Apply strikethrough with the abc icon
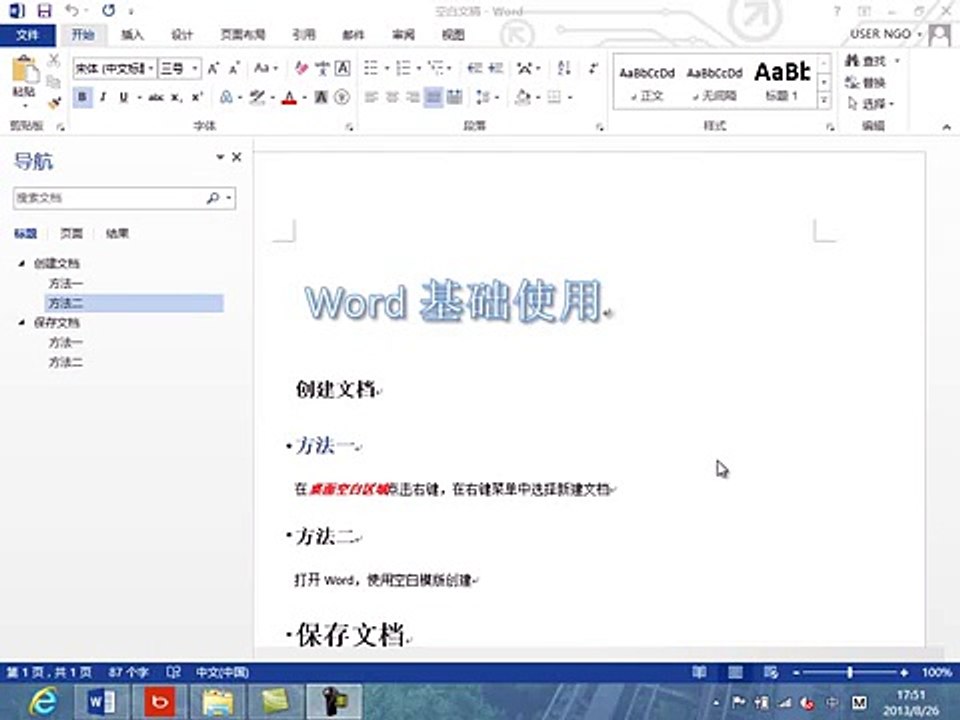The width and height of the screenshot is (960, 720). [156, 97]
